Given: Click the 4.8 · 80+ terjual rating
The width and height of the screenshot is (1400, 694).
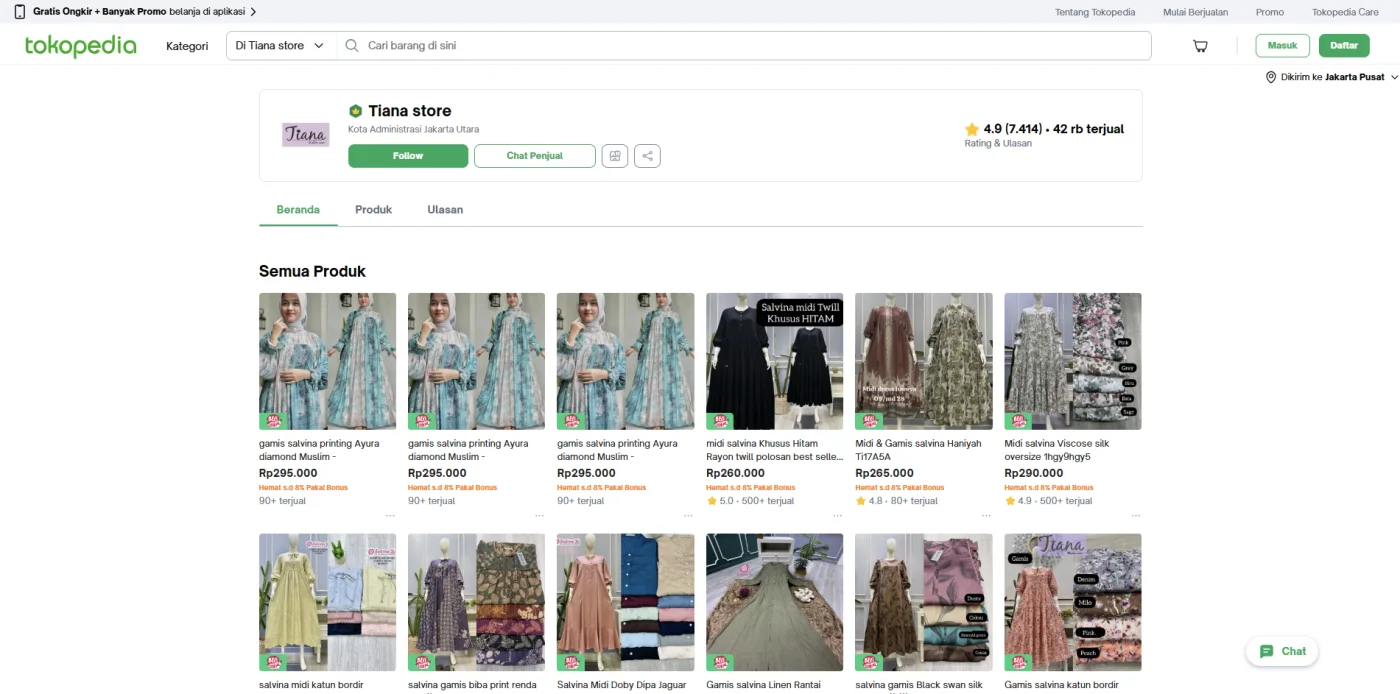Looking at the screenshot, I should 897,501.
